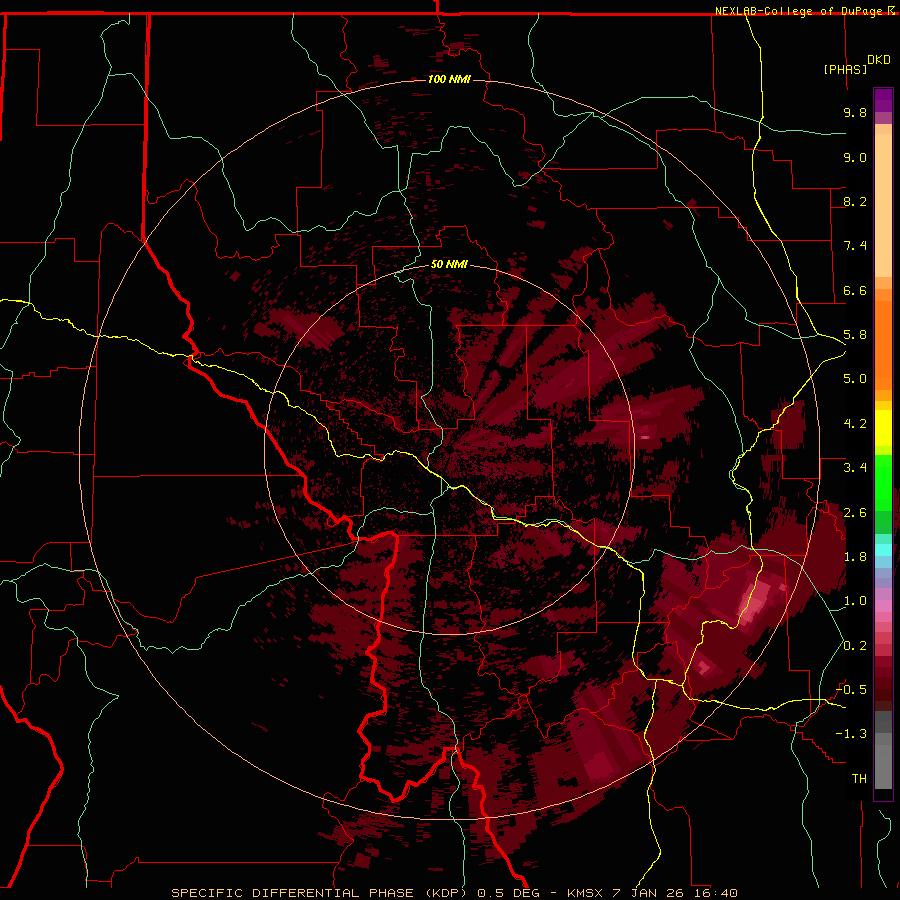The height and width of the screenshot is (900, 900).
Task: Select the 9.8 scale value
Action: 855,112
